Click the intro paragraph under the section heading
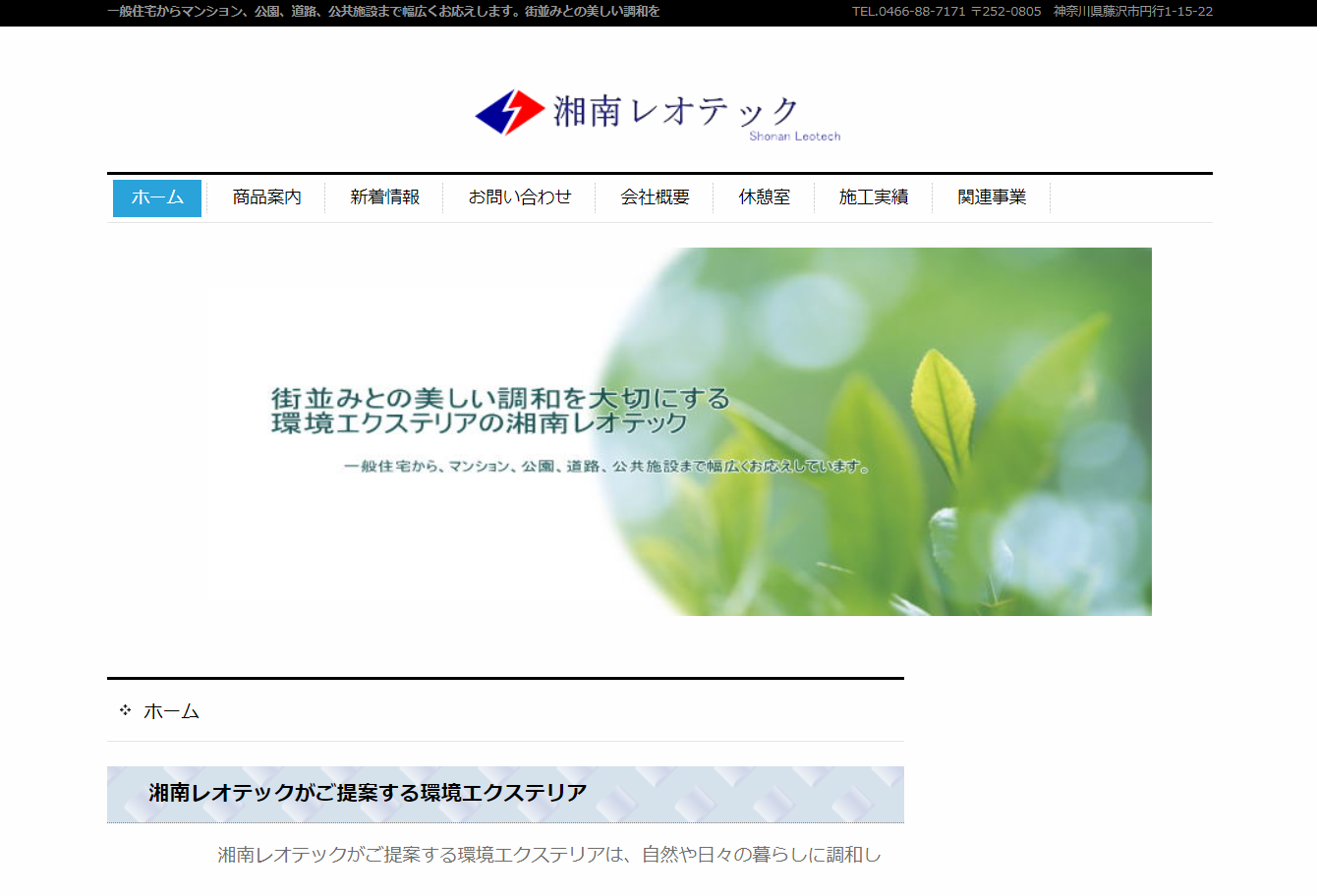The height and width of the screenshot is (896, 1317). coord(548,855)
